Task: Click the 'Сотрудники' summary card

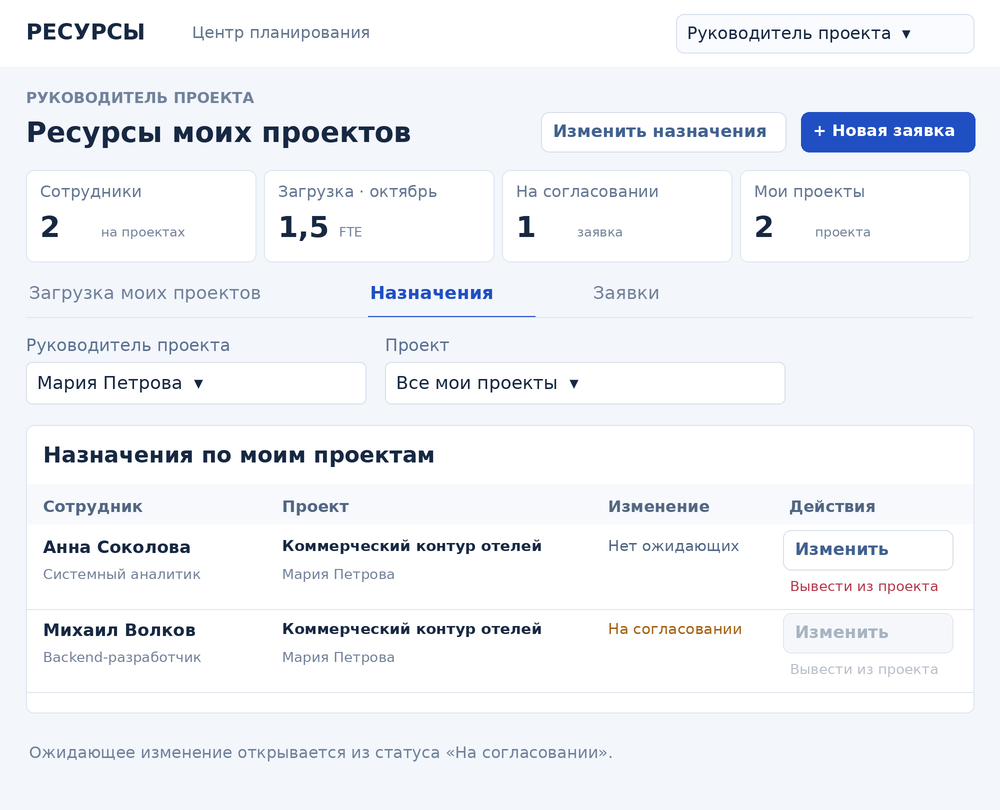Action: coord(141,216)
